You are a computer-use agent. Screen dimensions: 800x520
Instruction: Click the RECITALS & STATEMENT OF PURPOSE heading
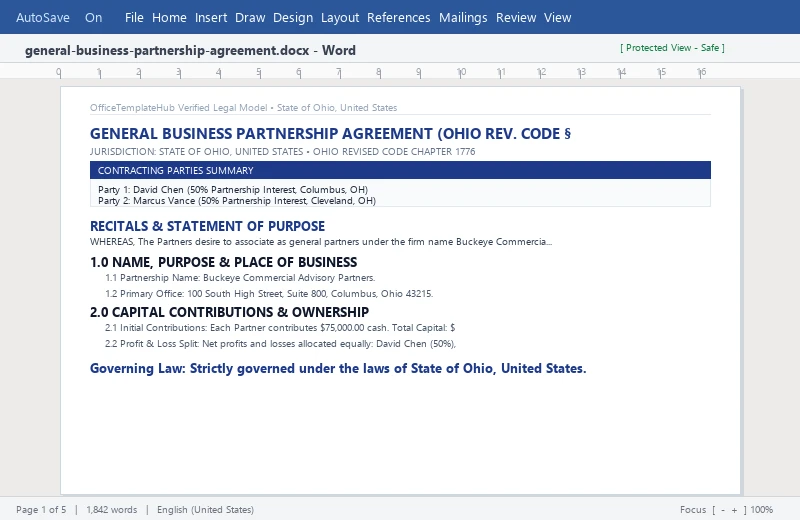[x=207, y=226]
